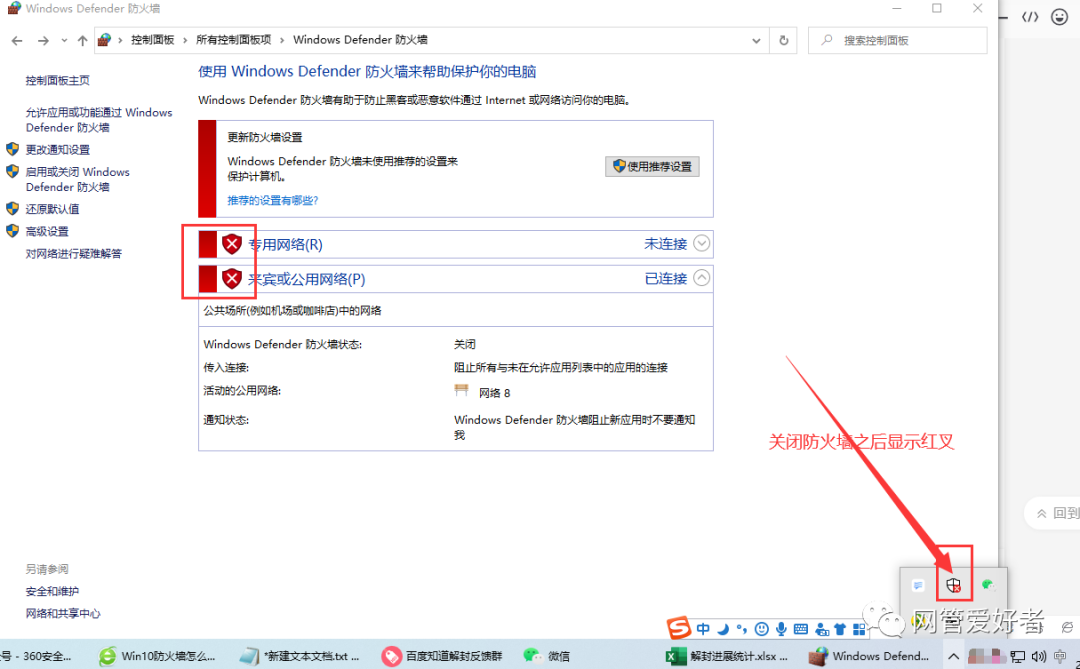
Task: Switch to Windows Defend... taskbar item
Action: click(869, 656)
